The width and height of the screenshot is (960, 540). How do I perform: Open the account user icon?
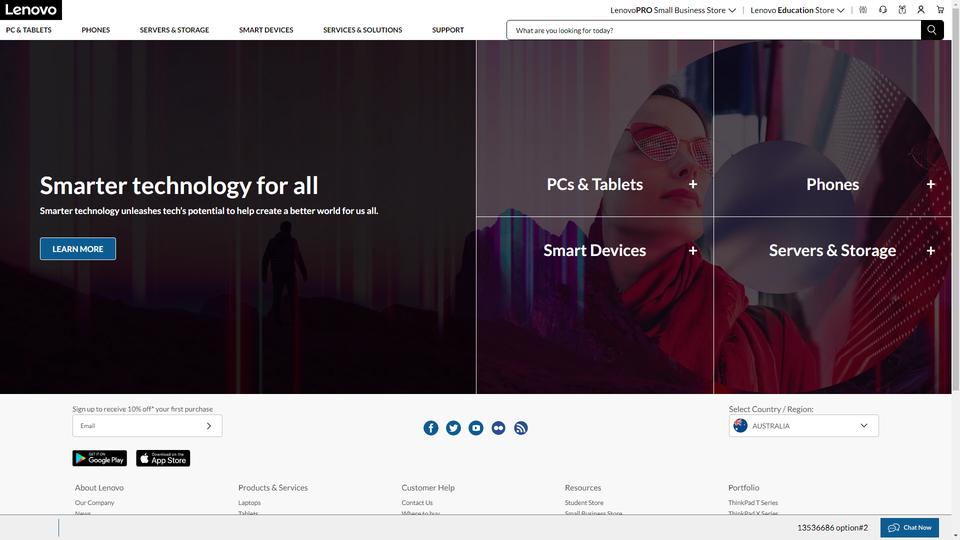pyautogui.click(x=921, y=10)
